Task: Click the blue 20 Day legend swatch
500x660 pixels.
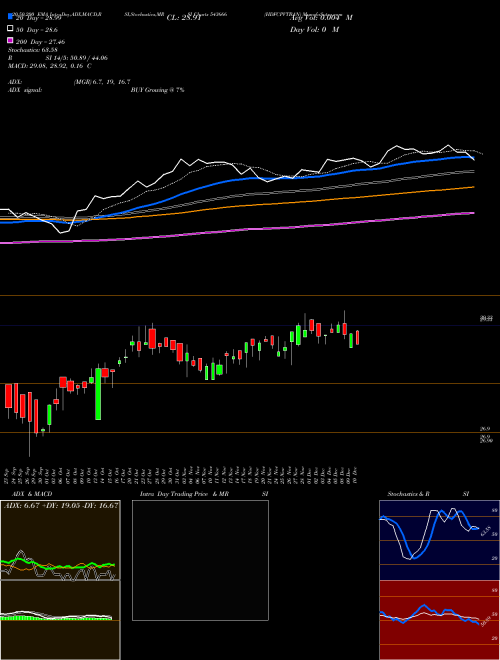Action: click(10, 16)
